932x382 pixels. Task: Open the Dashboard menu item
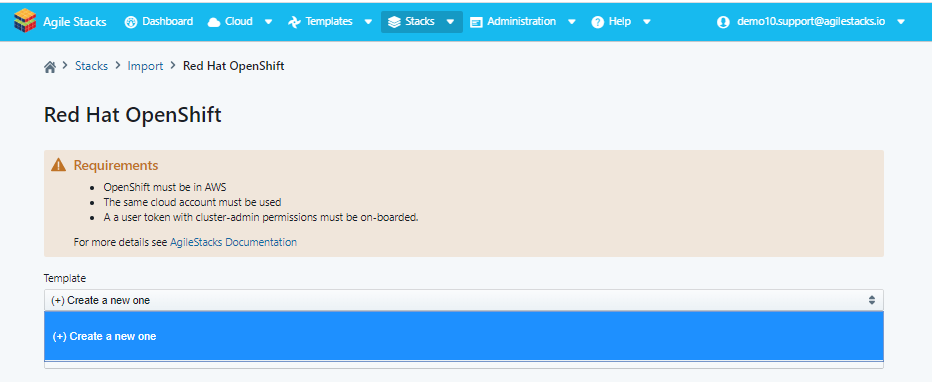pyautogui.click(x=168, y=21)
